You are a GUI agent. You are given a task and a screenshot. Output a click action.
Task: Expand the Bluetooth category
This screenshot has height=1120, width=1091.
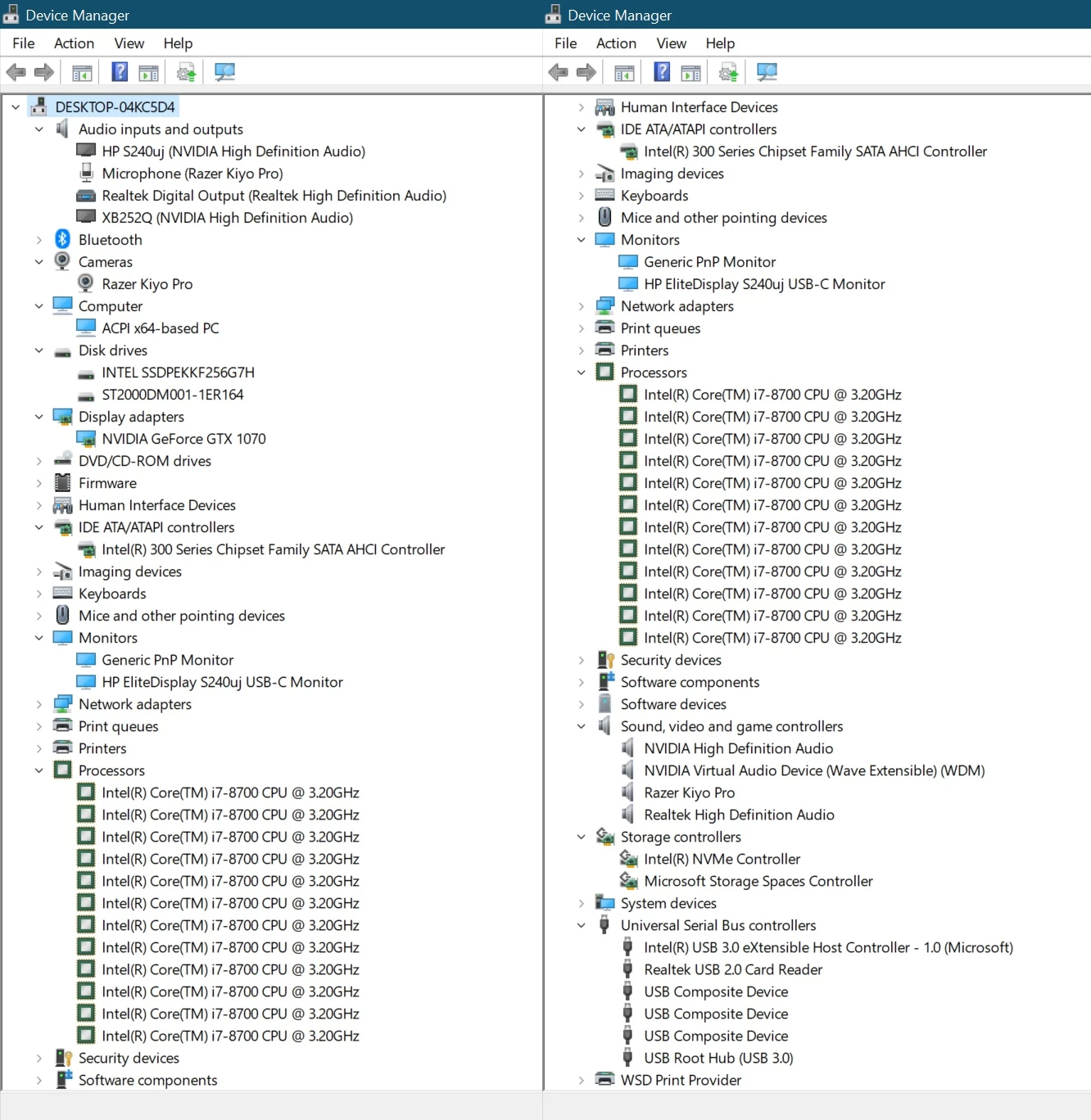click(x=38, y=239)
